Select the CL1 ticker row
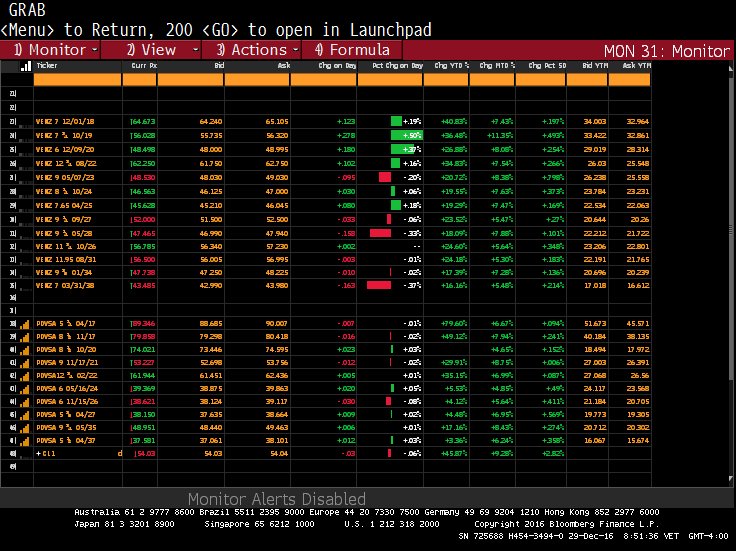Image resolution: width=736 pixels, height=551 pixels. point(49,454)
